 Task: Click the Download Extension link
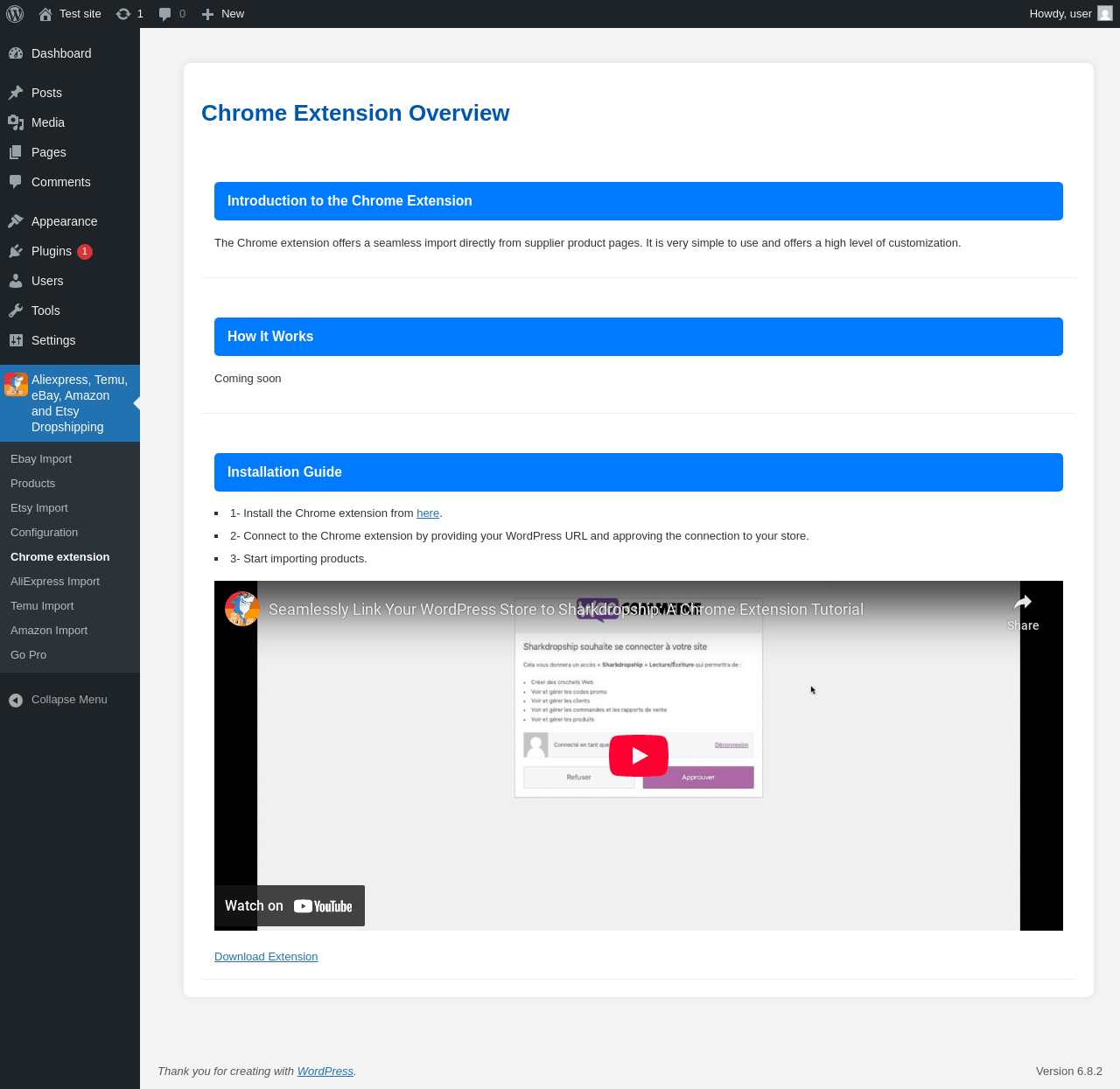[266, 957]
